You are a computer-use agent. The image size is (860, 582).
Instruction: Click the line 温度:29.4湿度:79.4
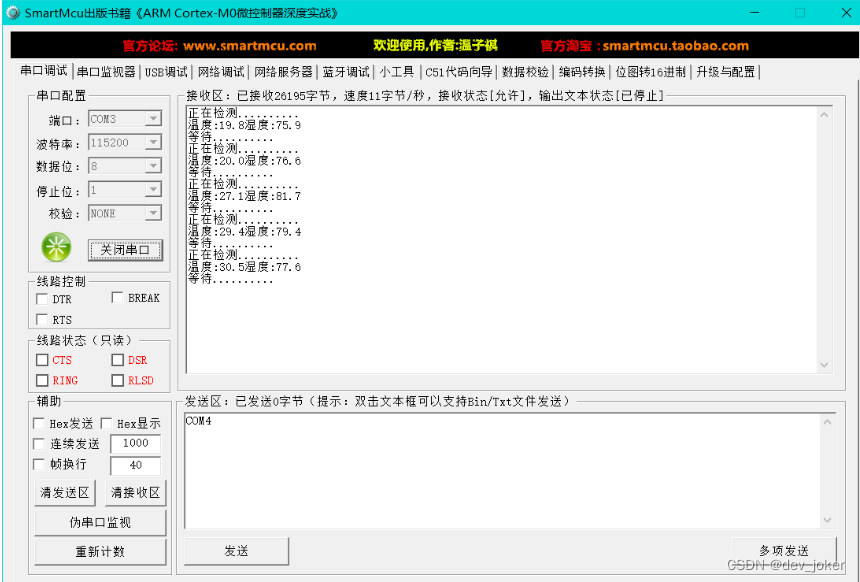point(245,231)
